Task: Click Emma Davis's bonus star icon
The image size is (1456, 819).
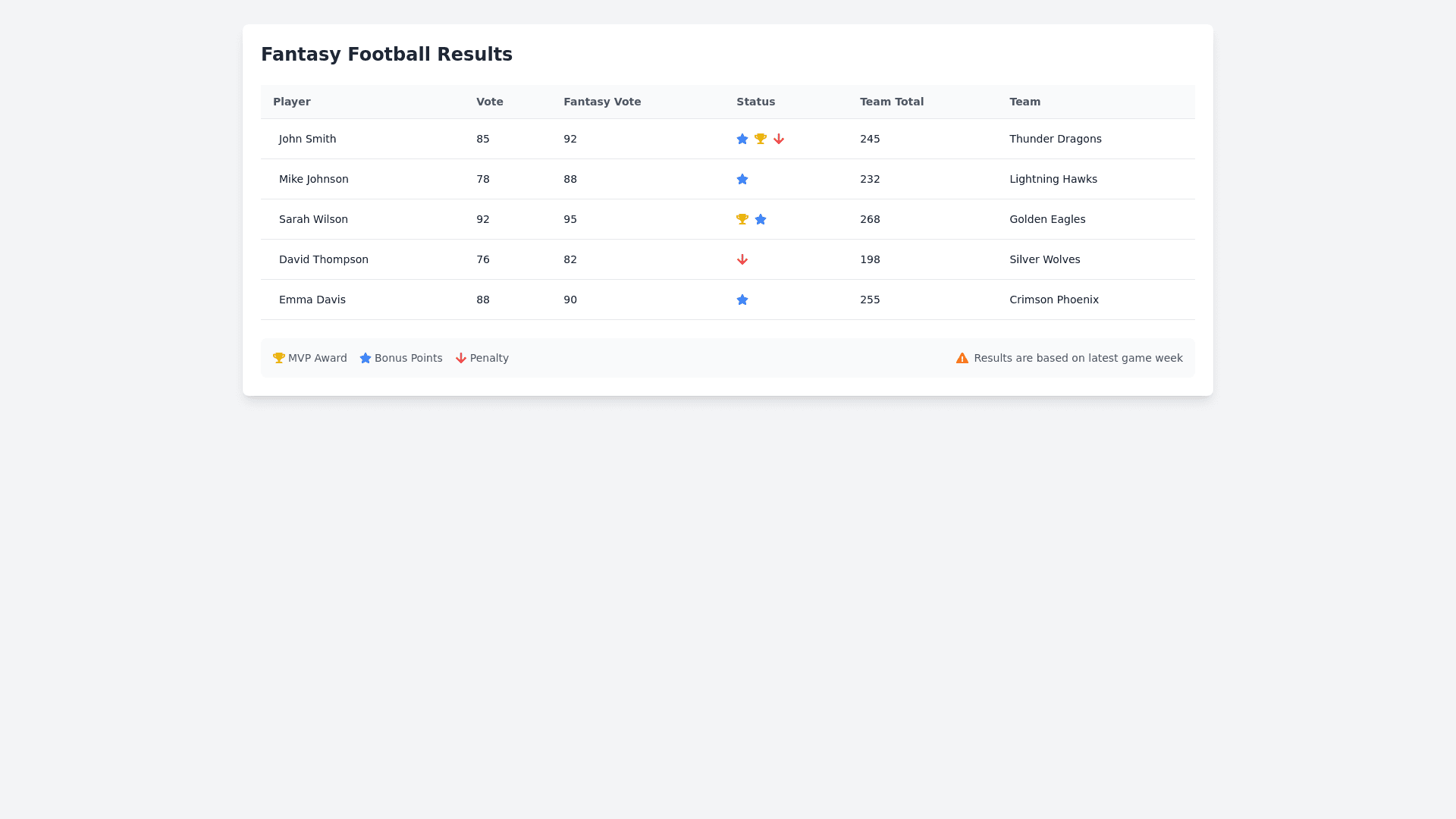Action: coord(742,300)
